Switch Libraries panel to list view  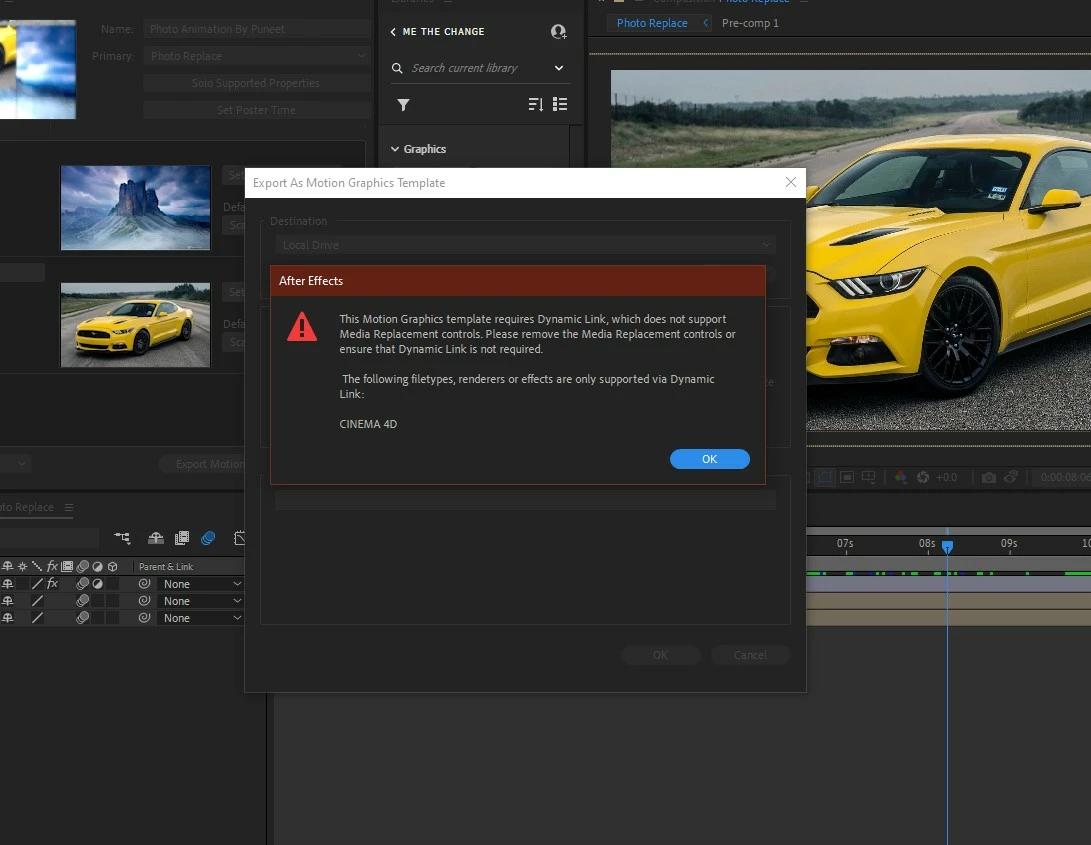(x=560, y=104)
